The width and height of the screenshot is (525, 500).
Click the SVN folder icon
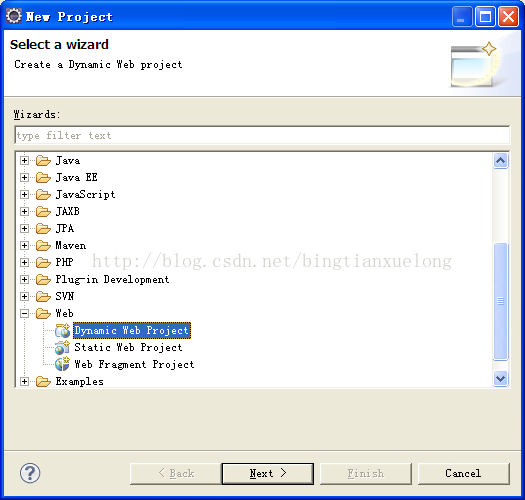[x=43, y=296]
